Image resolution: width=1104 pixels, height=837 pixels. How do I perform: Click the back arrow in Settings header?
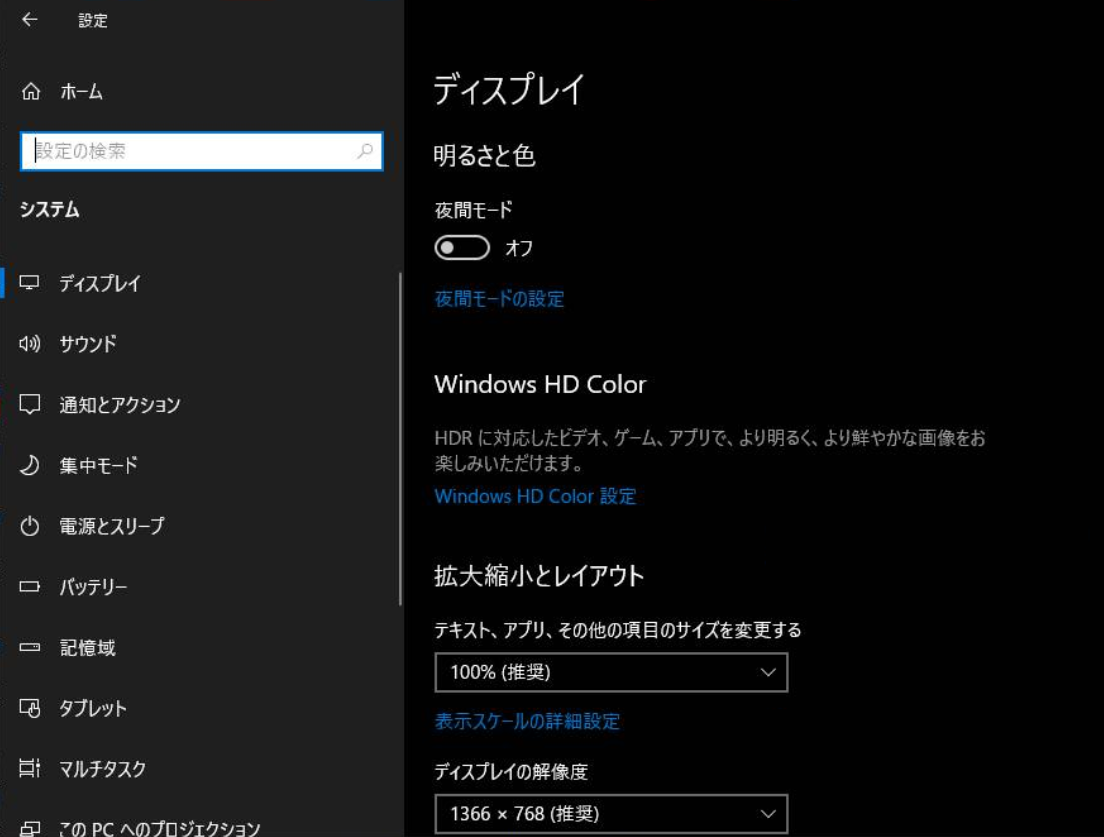[30, 20]
